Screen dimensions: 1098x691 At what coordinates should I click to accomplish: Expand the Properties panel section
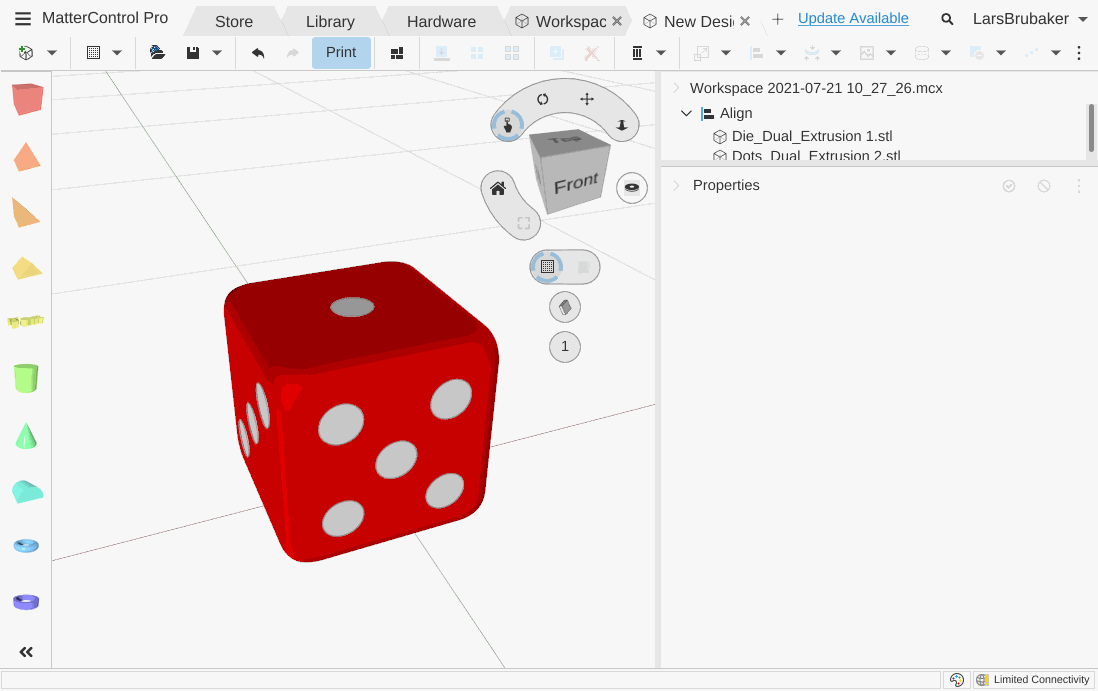pyautogui.click(x=677, y=186)
